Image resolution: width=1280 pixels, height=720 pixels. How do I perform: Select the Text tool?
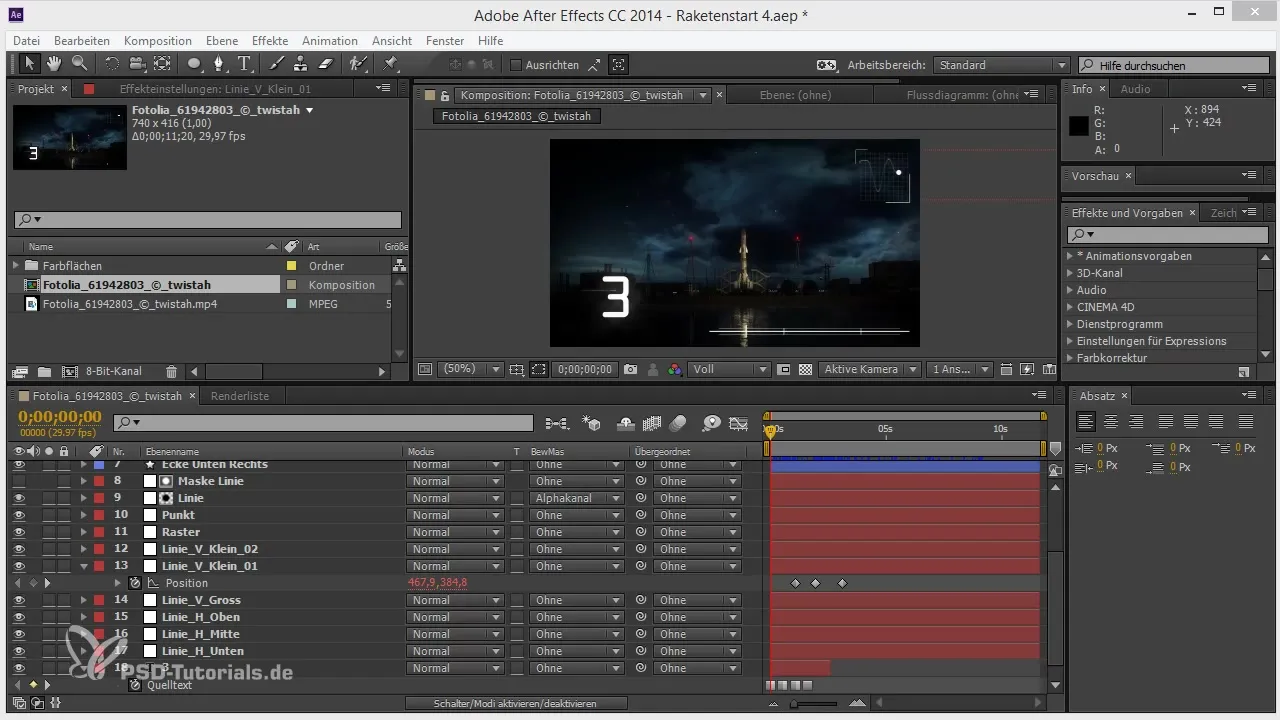(x=245, y=64)
